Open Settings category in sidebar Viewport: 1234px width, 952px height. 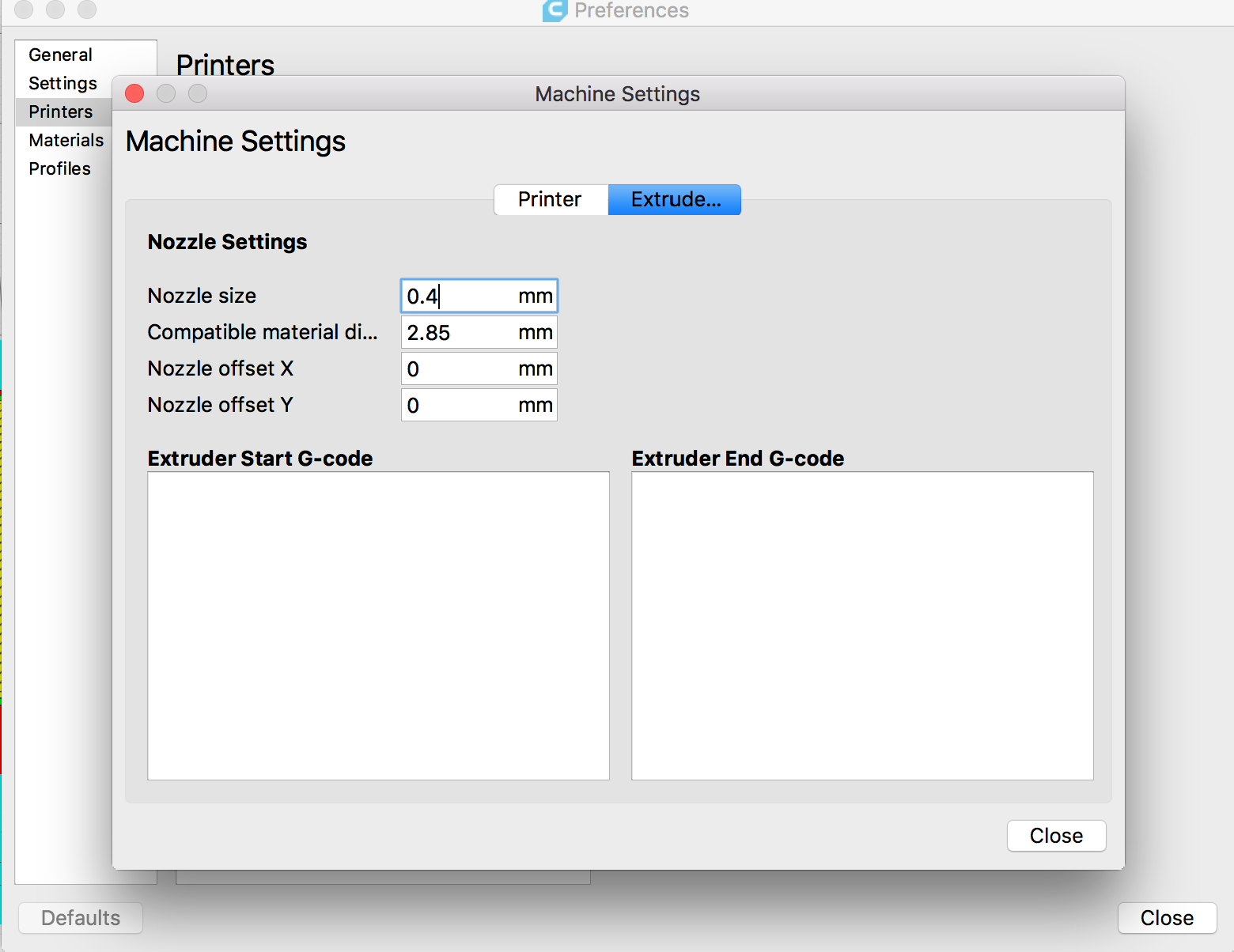coord(63,83)
